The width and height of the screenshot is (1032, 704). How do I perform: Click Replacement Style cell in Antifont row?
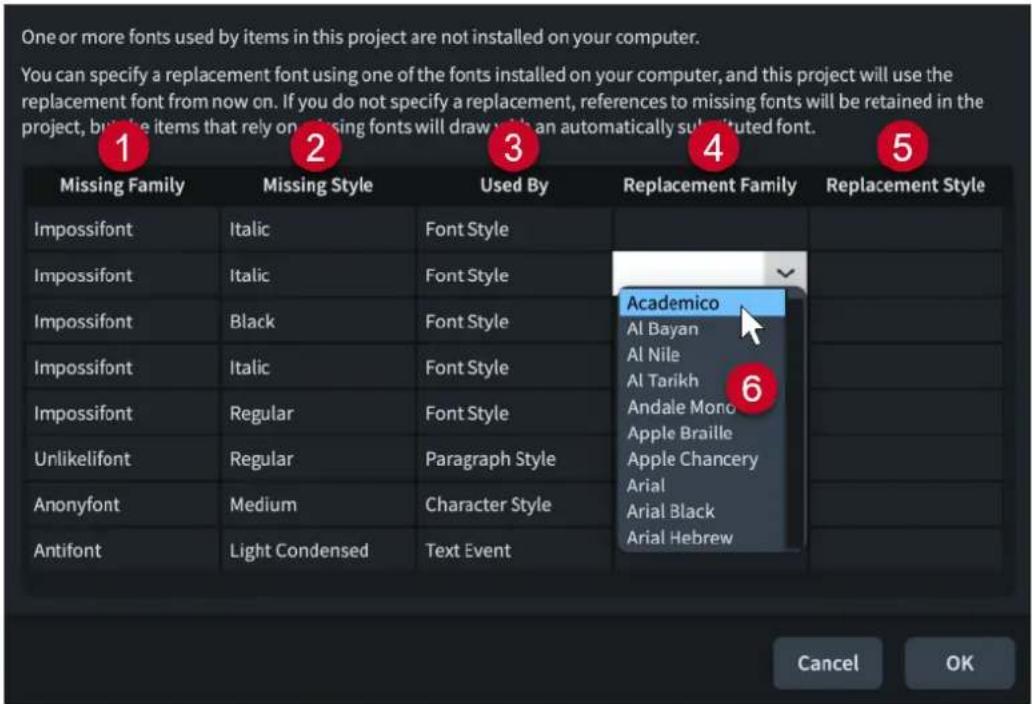point(906,551)
